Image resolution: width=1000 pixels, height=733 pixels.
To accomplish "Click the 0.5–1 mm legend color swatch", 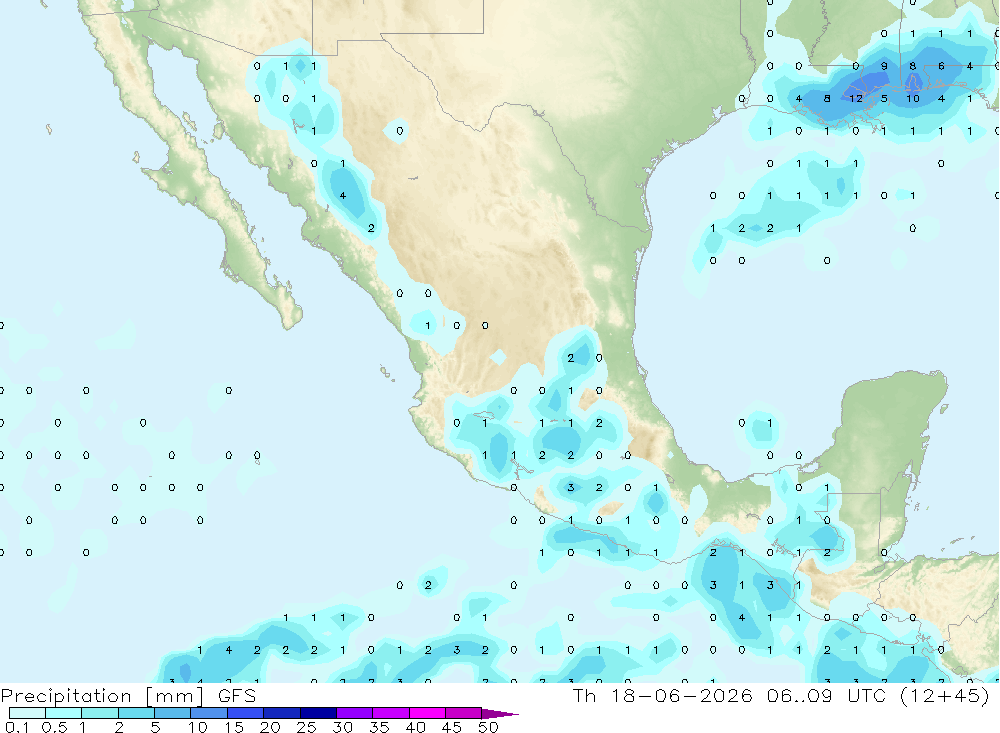I will point(64,713).
